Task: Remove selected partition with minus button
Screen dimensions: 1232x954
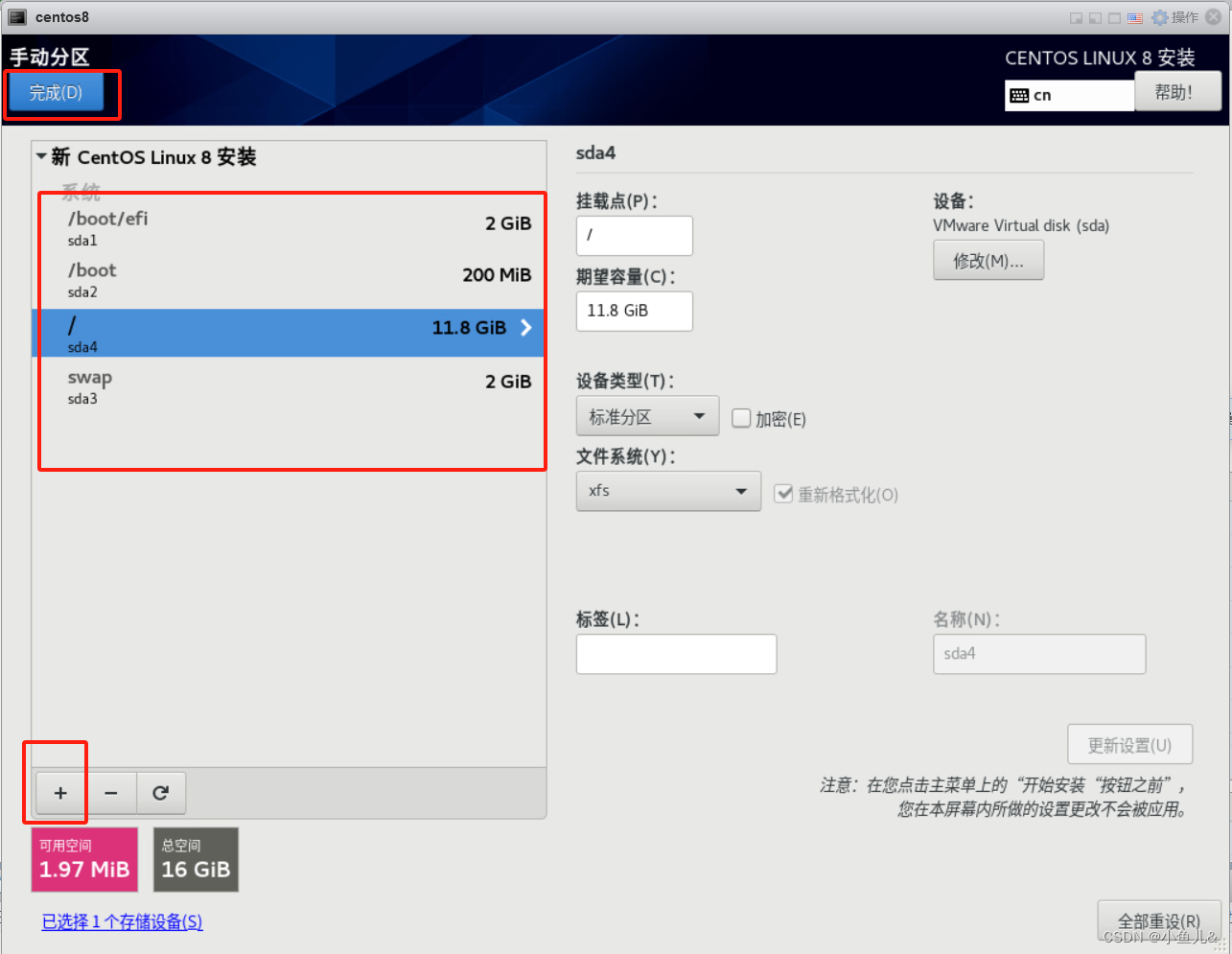Action: [111, 793]
